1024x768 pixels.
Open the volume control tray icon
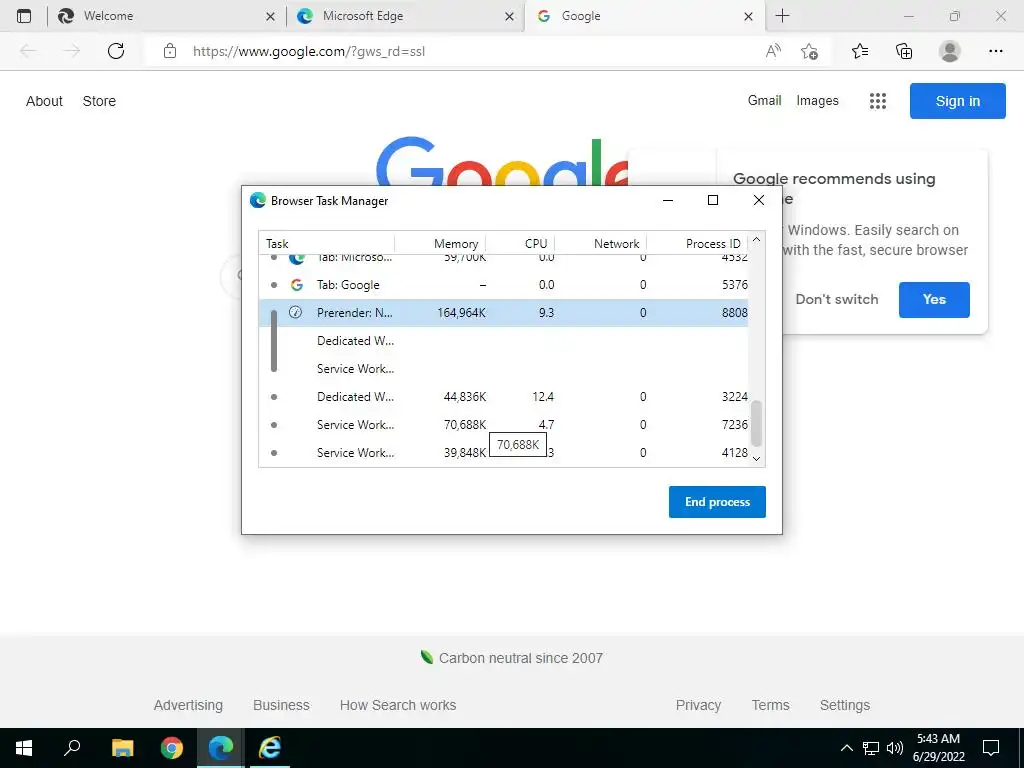pyautogui.click(x=895, y=748)
